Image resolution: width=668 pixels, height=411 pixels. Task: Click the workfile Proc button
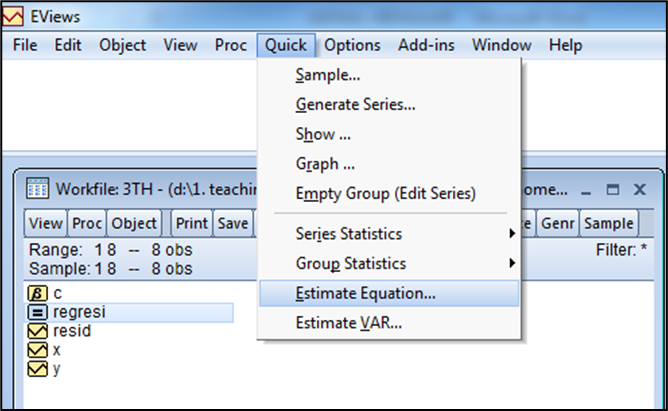coord(87,223)
